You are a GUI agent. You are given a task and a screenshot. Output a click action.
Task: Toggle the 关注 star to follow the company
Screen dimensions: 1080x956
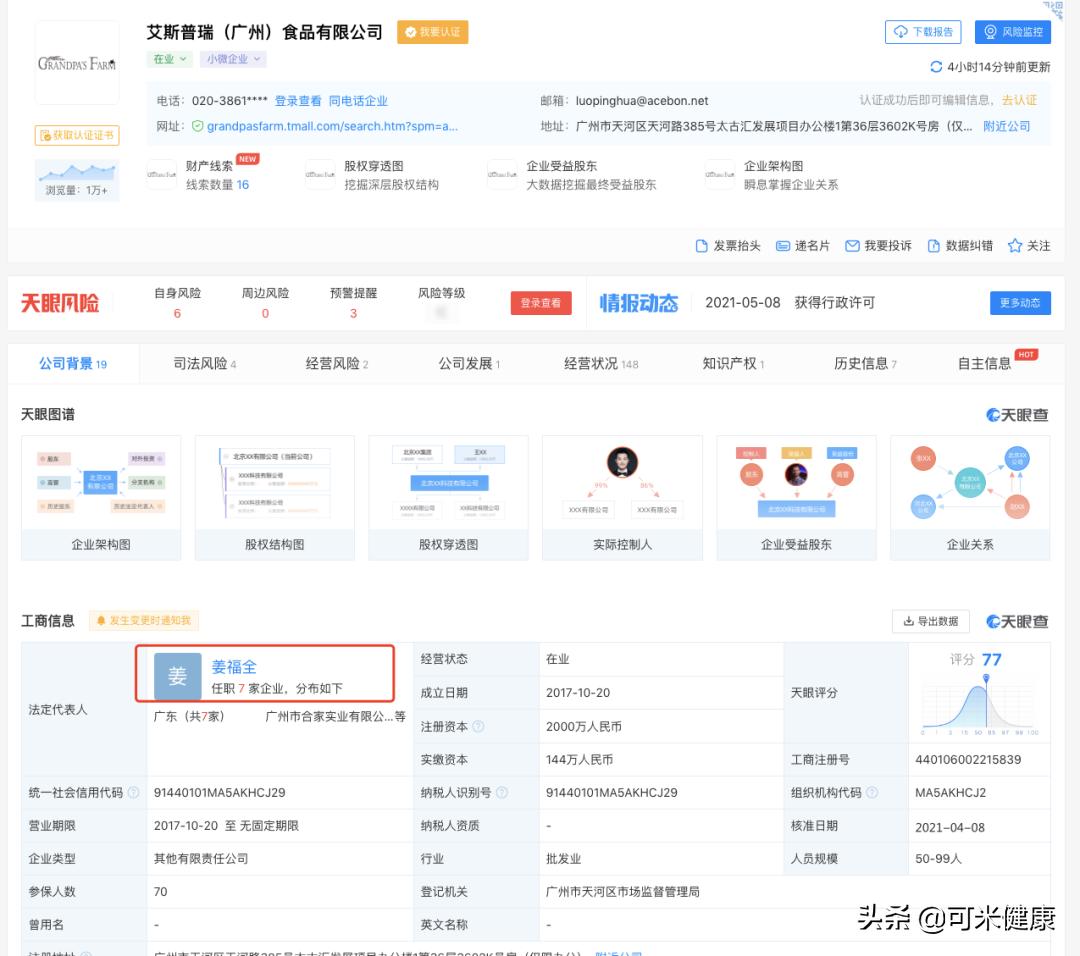click(1014, 245)
